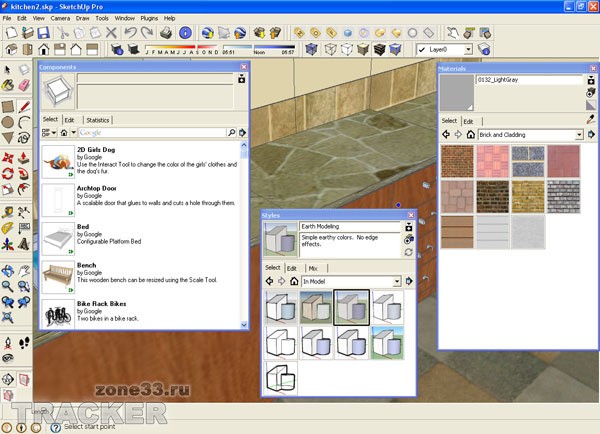Viewport: 600px width, 434px height.
Task: Select the Zoom magnifier tool
Action: click(8, 286)
